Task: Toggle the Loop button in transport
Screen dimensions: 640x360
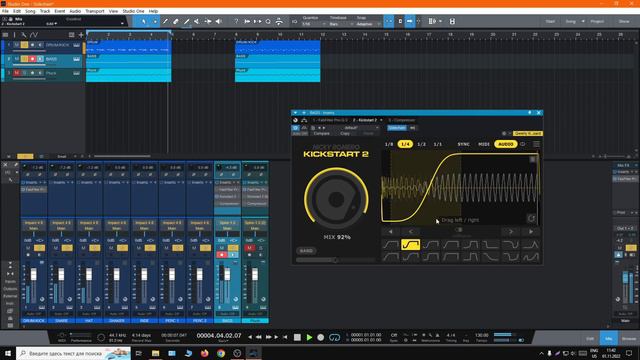Action: tap(334, 337)
